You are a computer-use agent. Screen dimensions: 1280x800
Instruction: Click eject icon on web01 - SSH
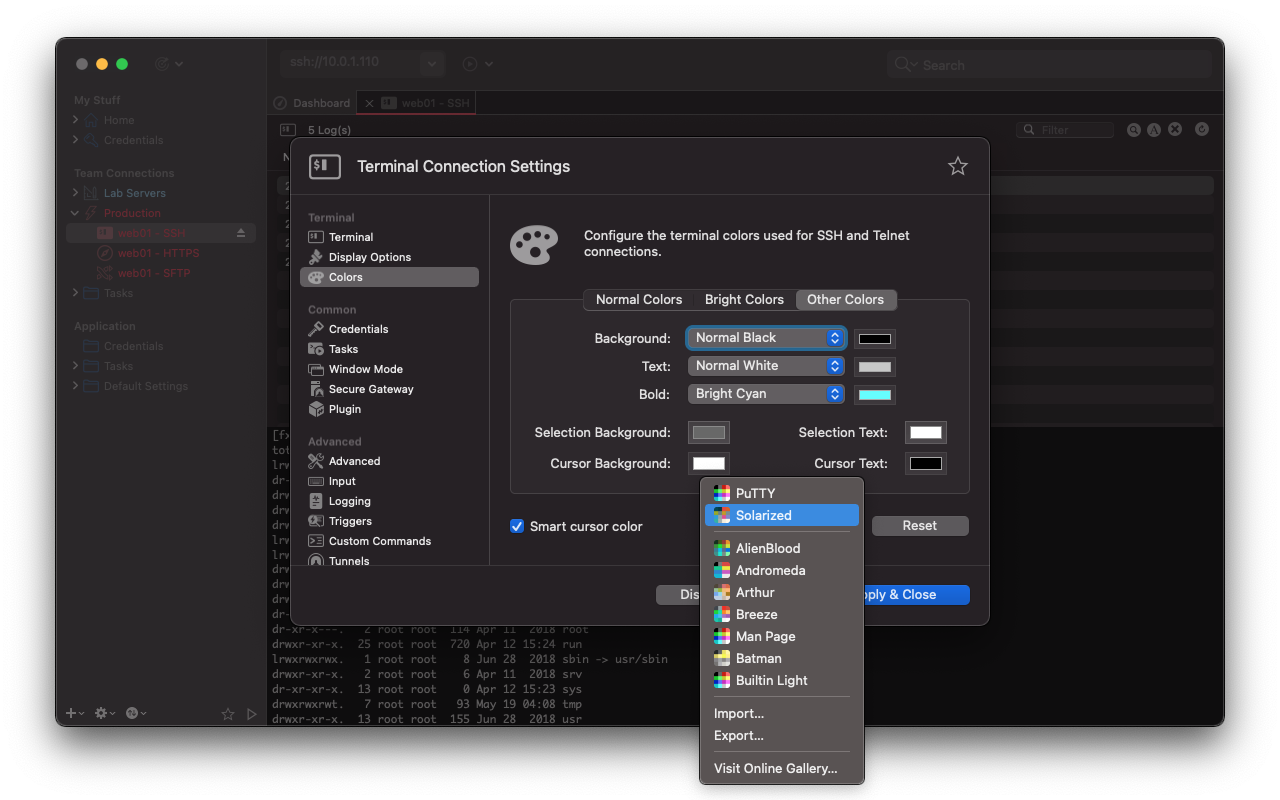pos(241,233)
